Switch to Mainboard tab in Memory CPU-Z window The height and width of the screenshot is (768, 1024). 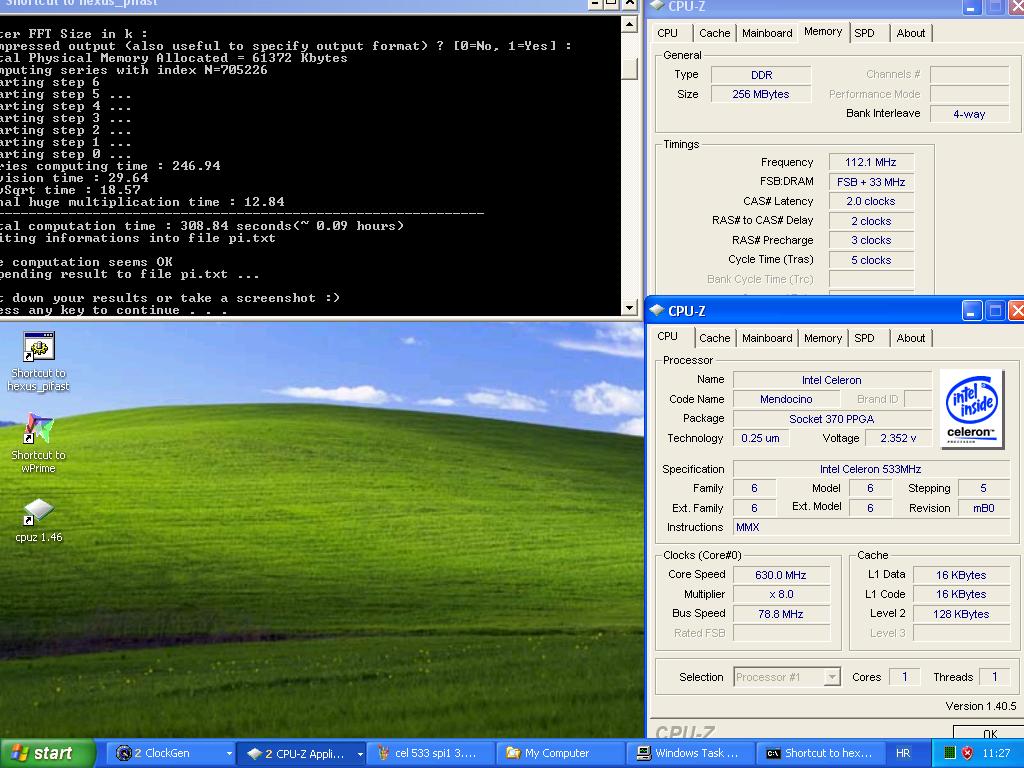(767, 33)
